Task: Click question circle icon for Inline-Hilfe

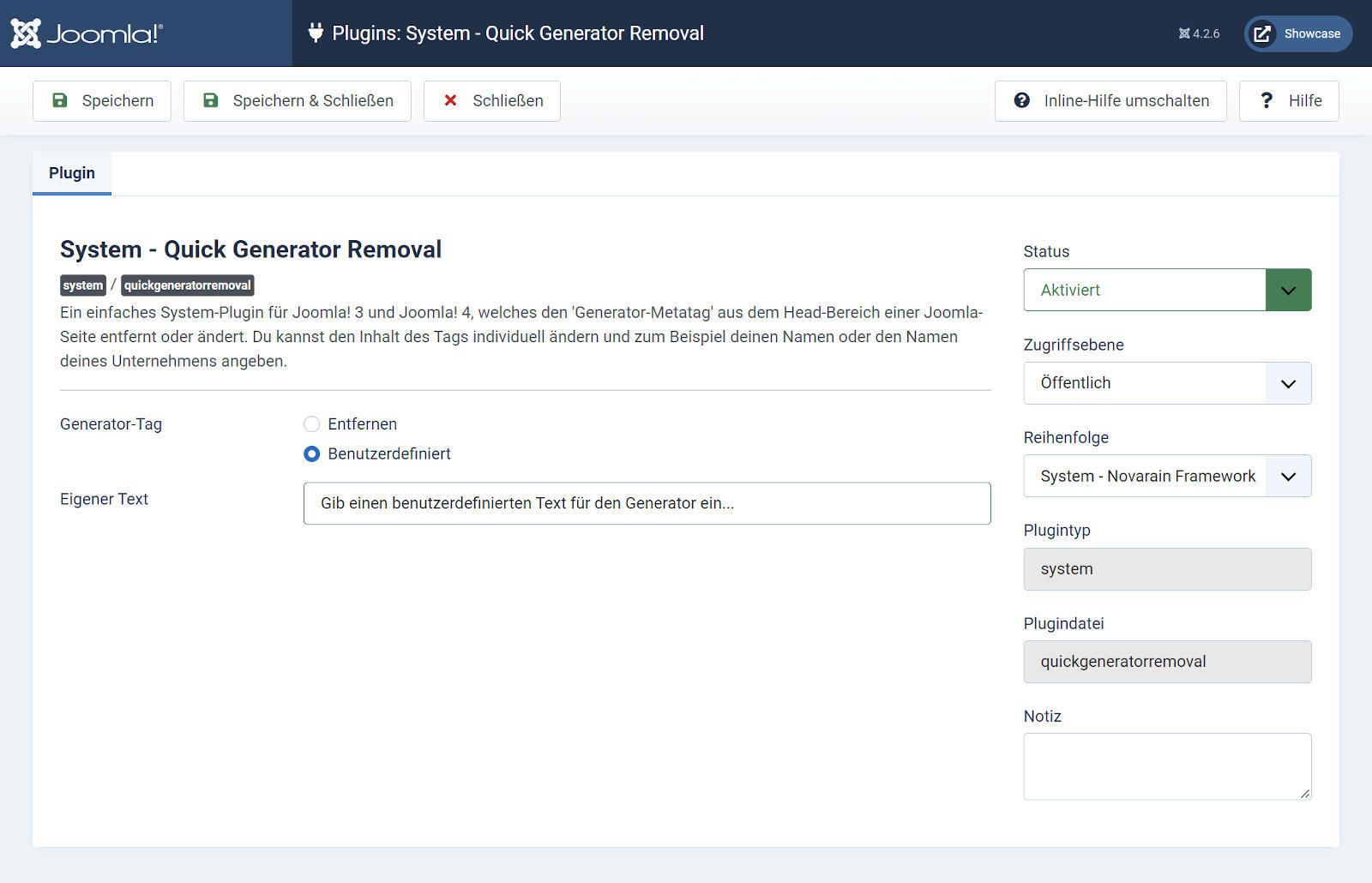Action: [1021, 100]
